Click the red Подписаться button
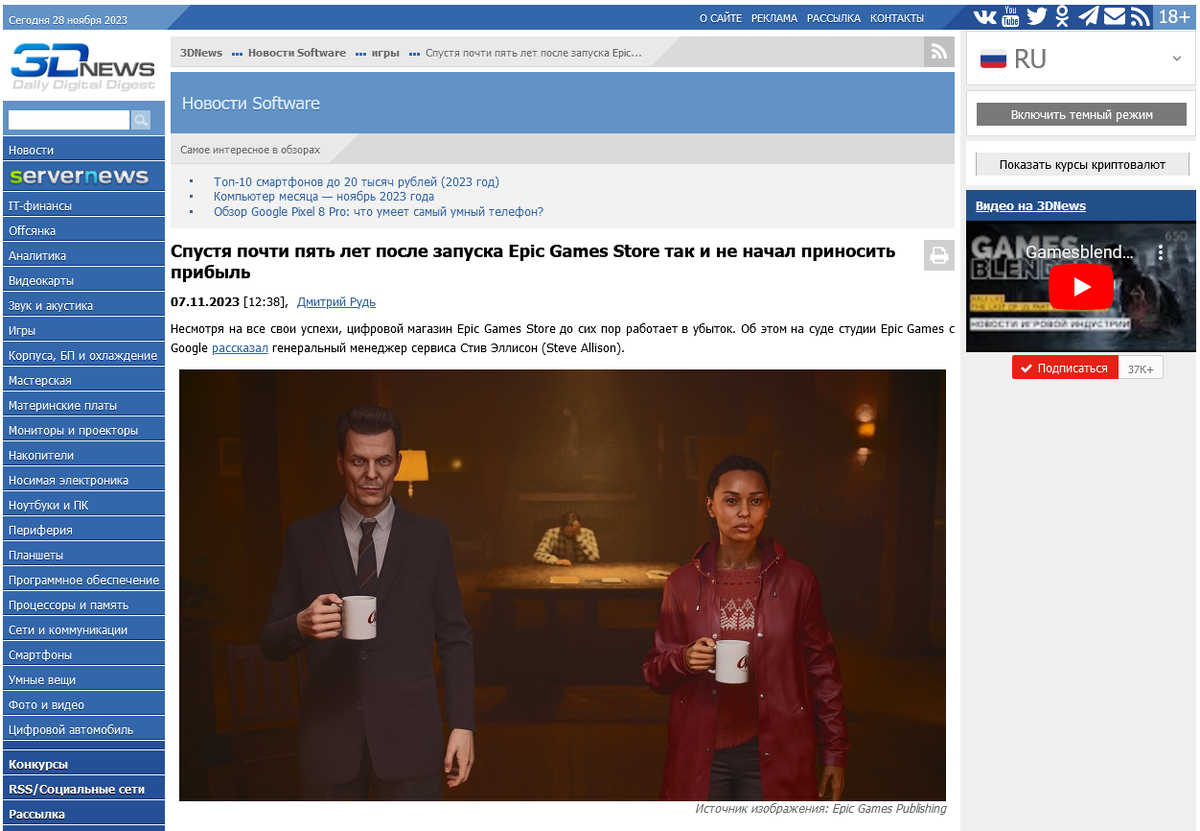The height and width of the screenshot is (831, 1200). (x=1064, y=368)
